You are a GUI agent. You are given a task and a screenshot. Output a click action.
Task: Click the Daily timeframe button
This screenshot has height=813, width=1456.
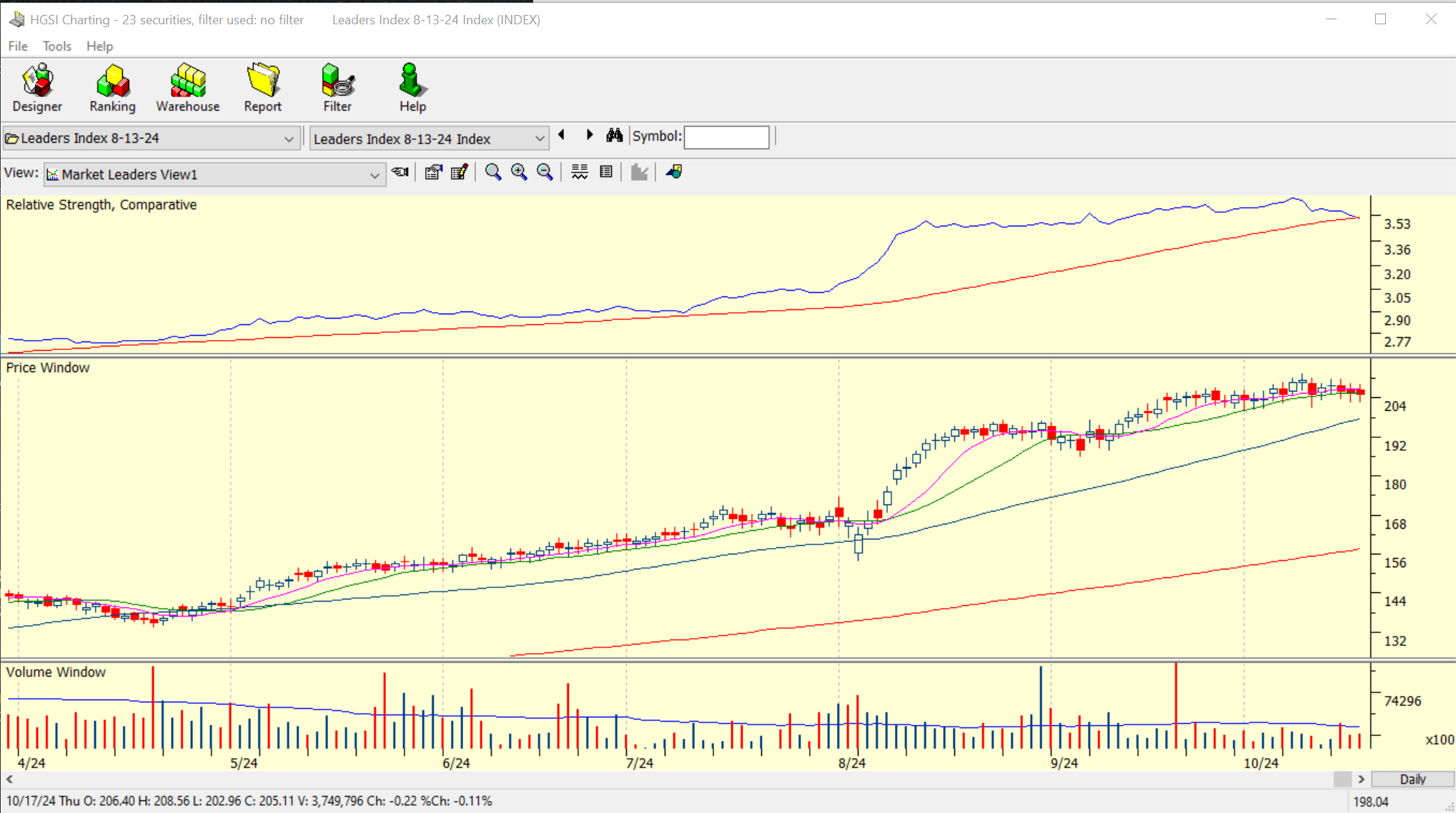[1412, 779]
